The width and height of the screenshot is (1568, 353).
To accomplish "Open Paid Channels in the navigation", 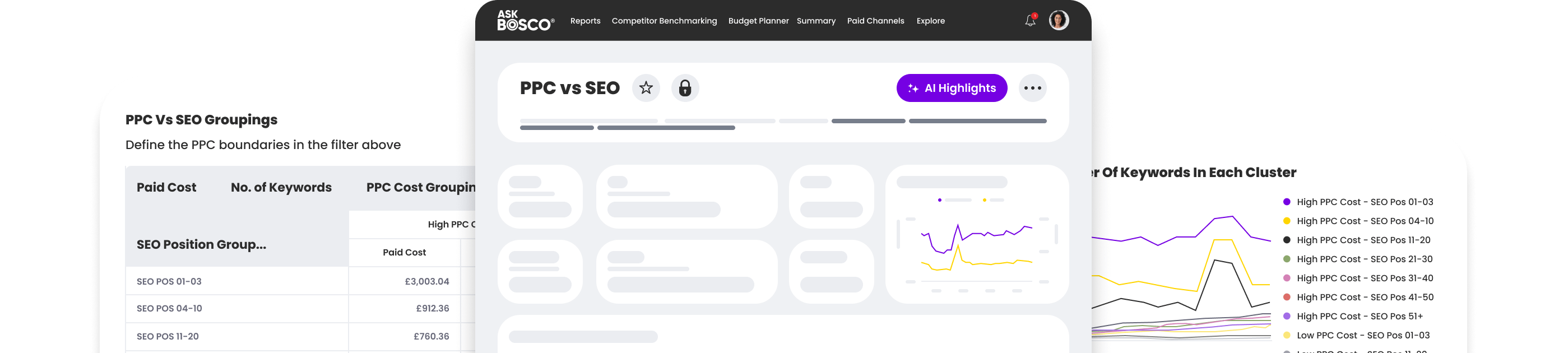I will coord(875,21).
